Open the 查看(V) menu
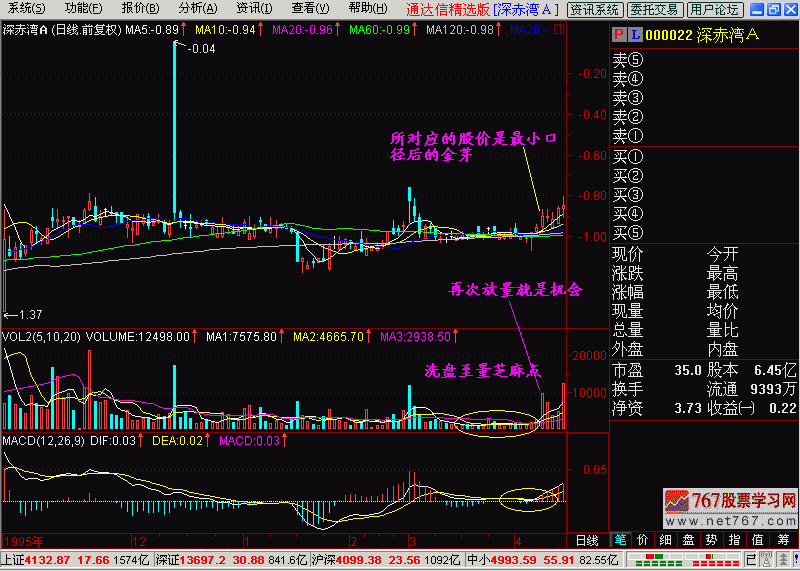Screen dimensions: 800x571 [309, 9]
